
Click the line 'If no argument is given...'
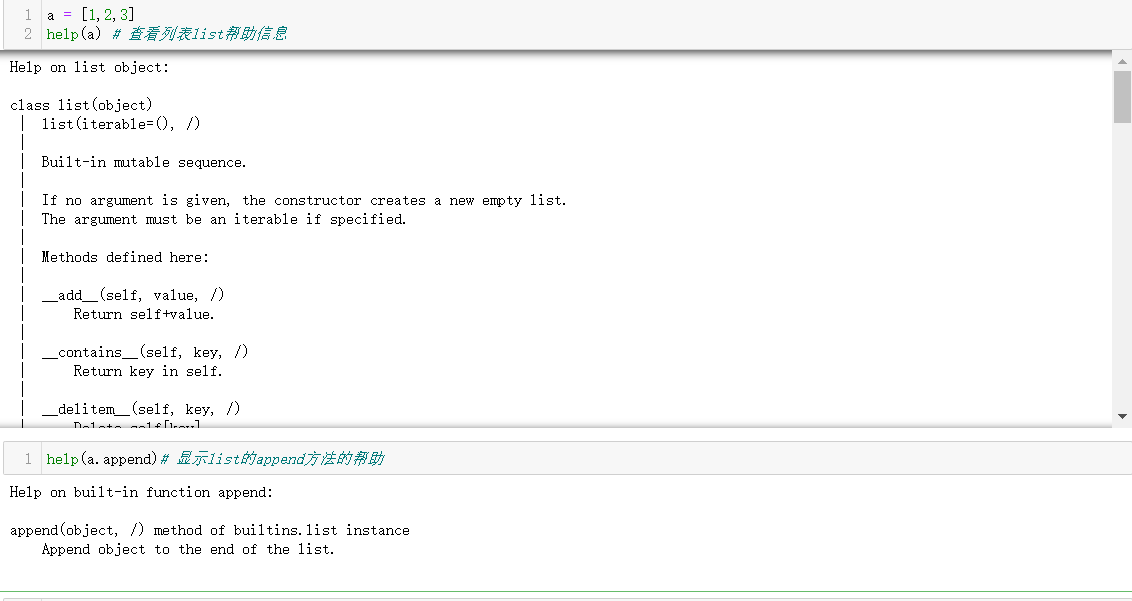pyautogui.click(x=304, y=201)
